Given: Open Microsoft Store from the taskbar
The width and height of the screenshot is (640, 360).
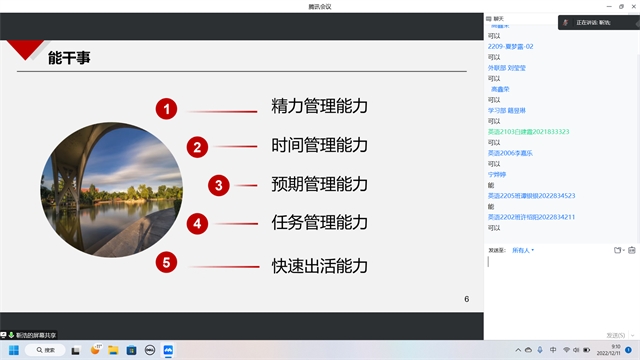Looking at the screenshot, I should pyautogui.click(x=131, y=350).
